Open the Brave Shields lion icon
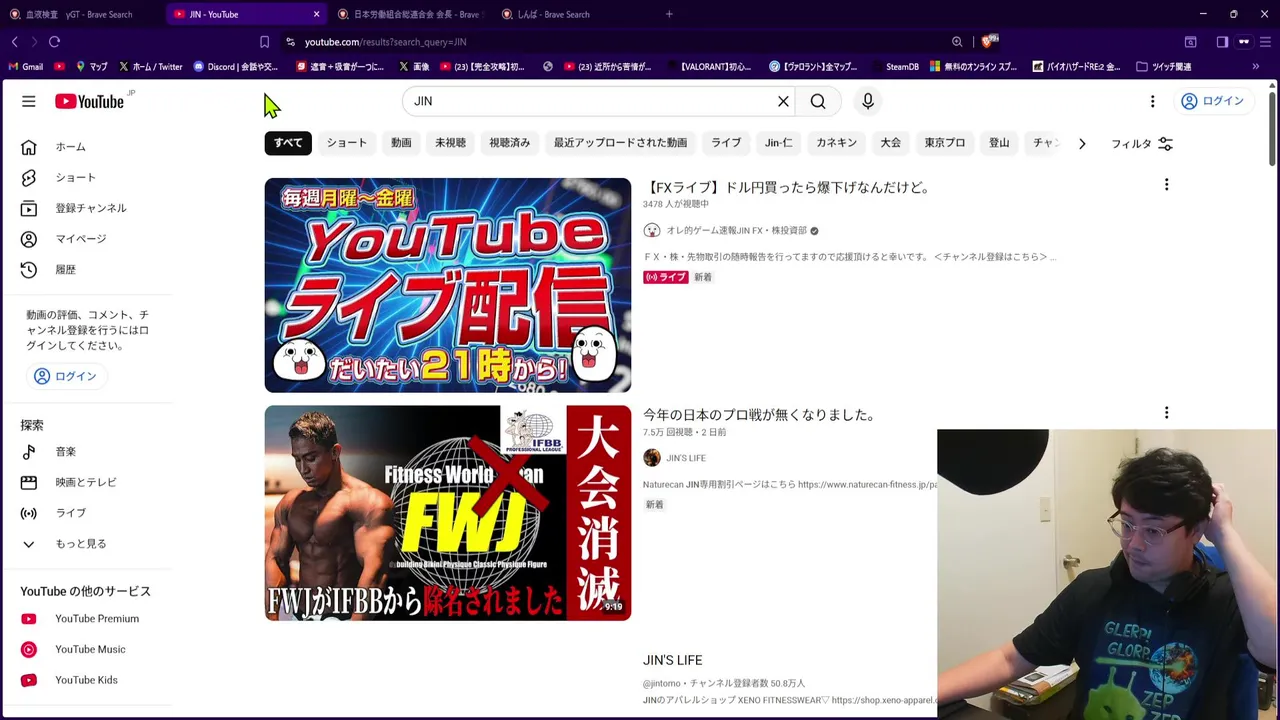Image resolution: width=1280 pixels, height=720 pixels. (989, 42)
